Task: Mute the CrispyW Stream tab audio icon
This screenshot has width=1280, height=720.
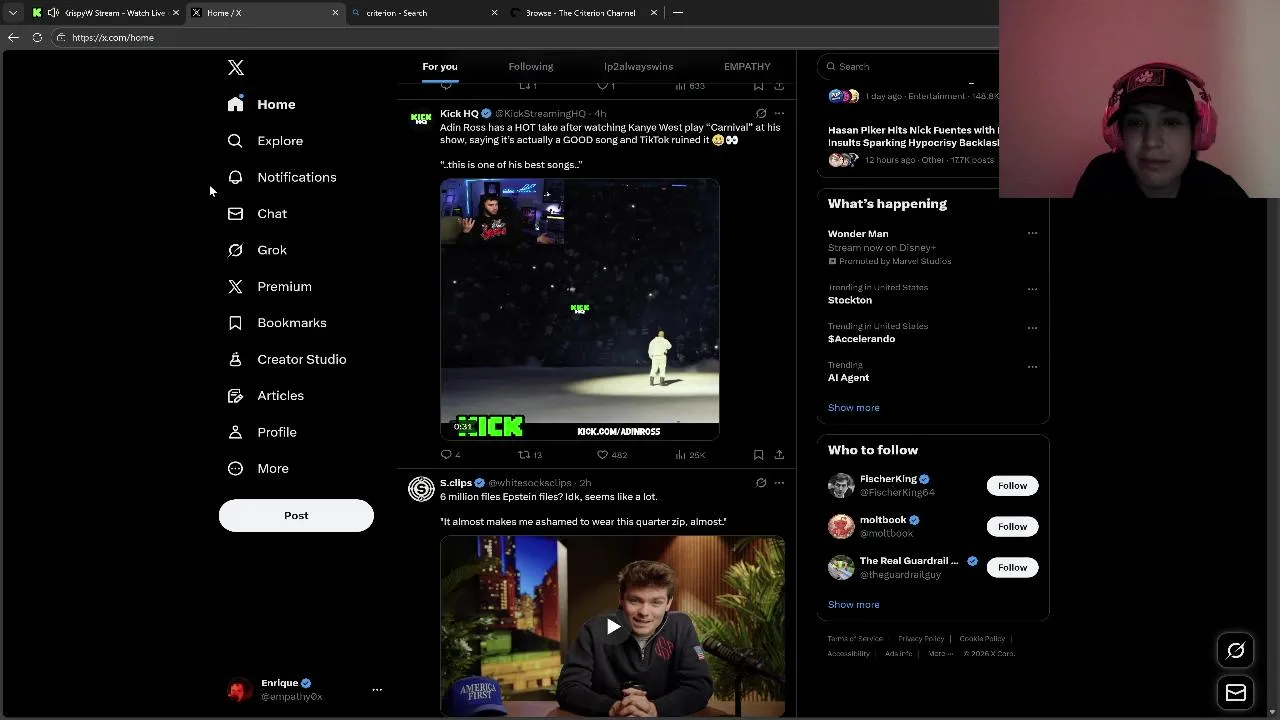Action: coord(53,13)
